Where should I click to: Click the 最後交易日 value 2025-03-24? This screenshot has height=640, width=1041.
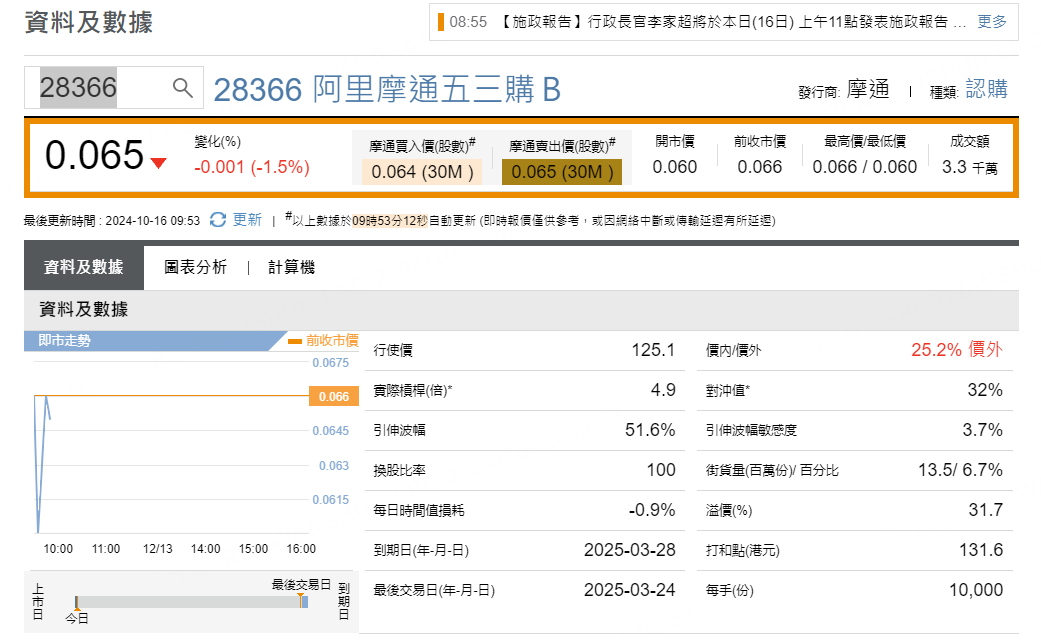[x=629, y=590]
